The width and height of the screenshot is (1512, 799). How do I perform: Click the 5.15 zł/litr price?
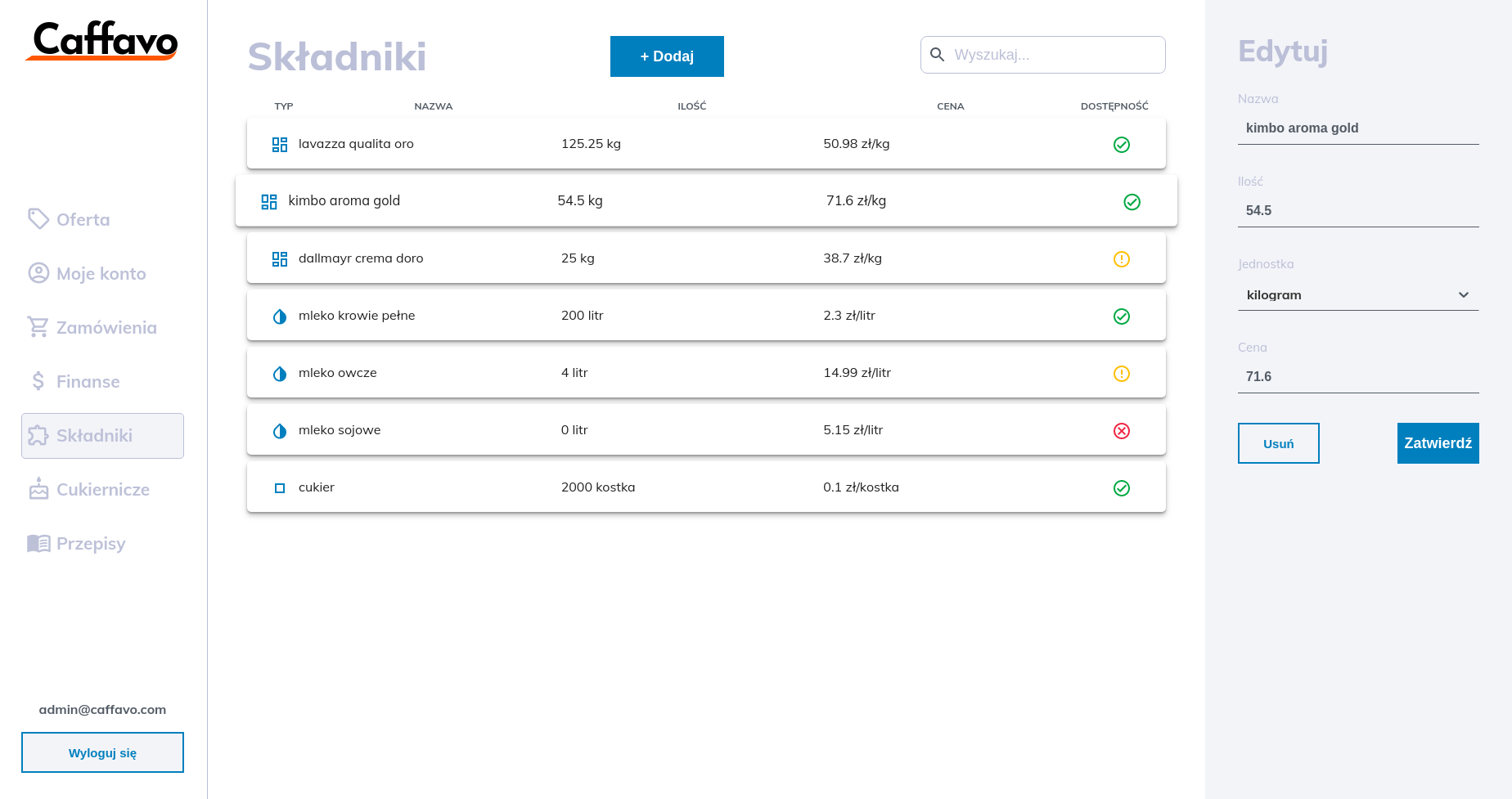point(853,430)
